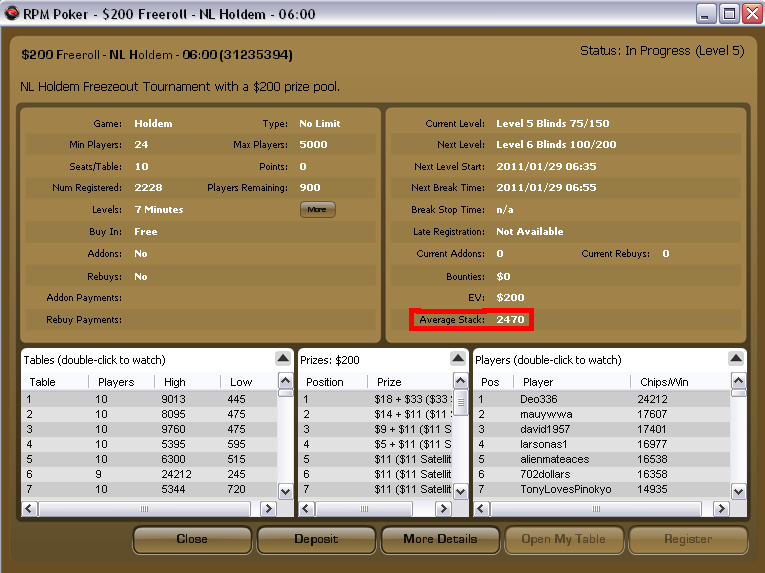The width and height of the screenshot is (765, 573).
Task: Click the Status: In Progress (Level 5) text
Action: [662, 50]
